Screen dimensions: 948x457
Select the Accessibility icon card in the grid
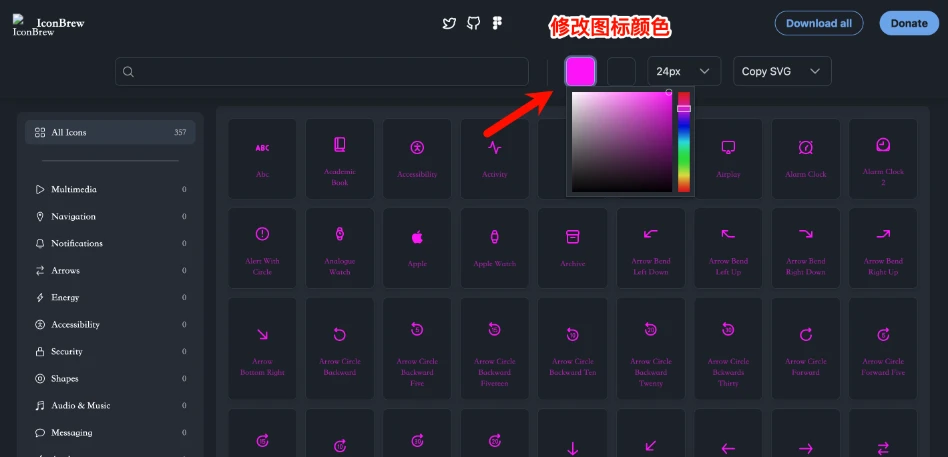pyautogui.click(x=417, y=158)
